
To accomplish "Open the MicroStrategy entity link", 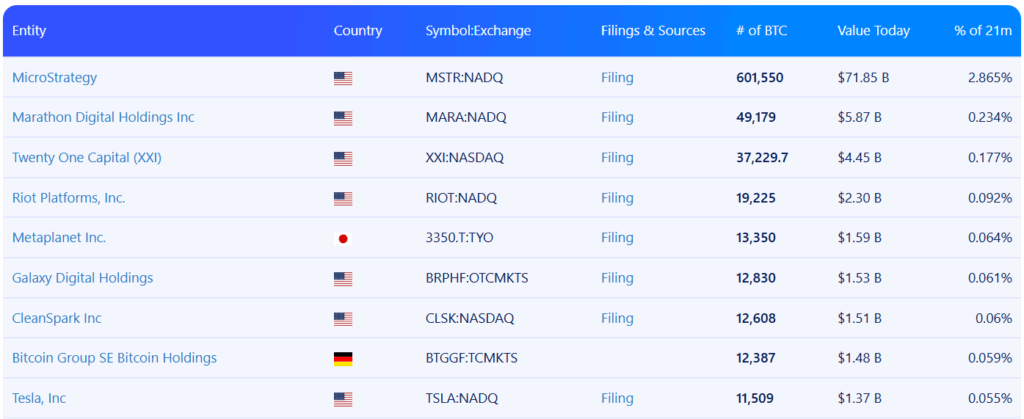I will click(54, 78).
